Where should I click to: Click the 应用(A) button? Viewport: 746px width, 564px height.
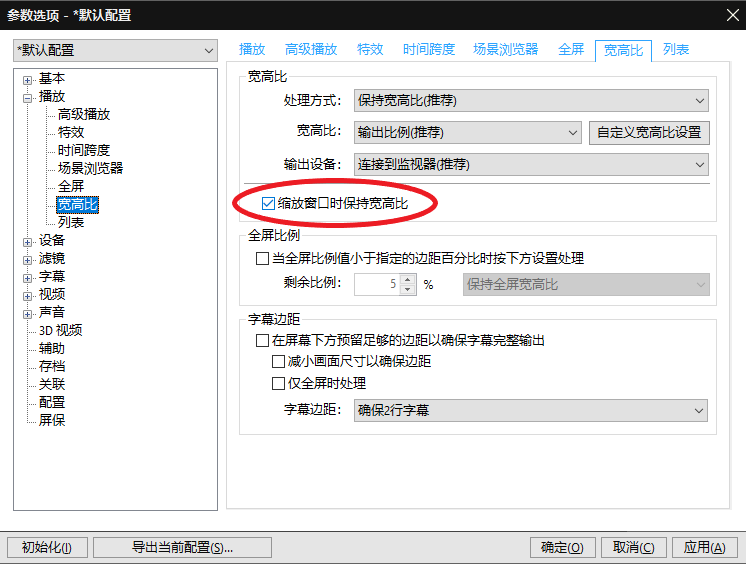pyautogui.click(x=704, y=547)
